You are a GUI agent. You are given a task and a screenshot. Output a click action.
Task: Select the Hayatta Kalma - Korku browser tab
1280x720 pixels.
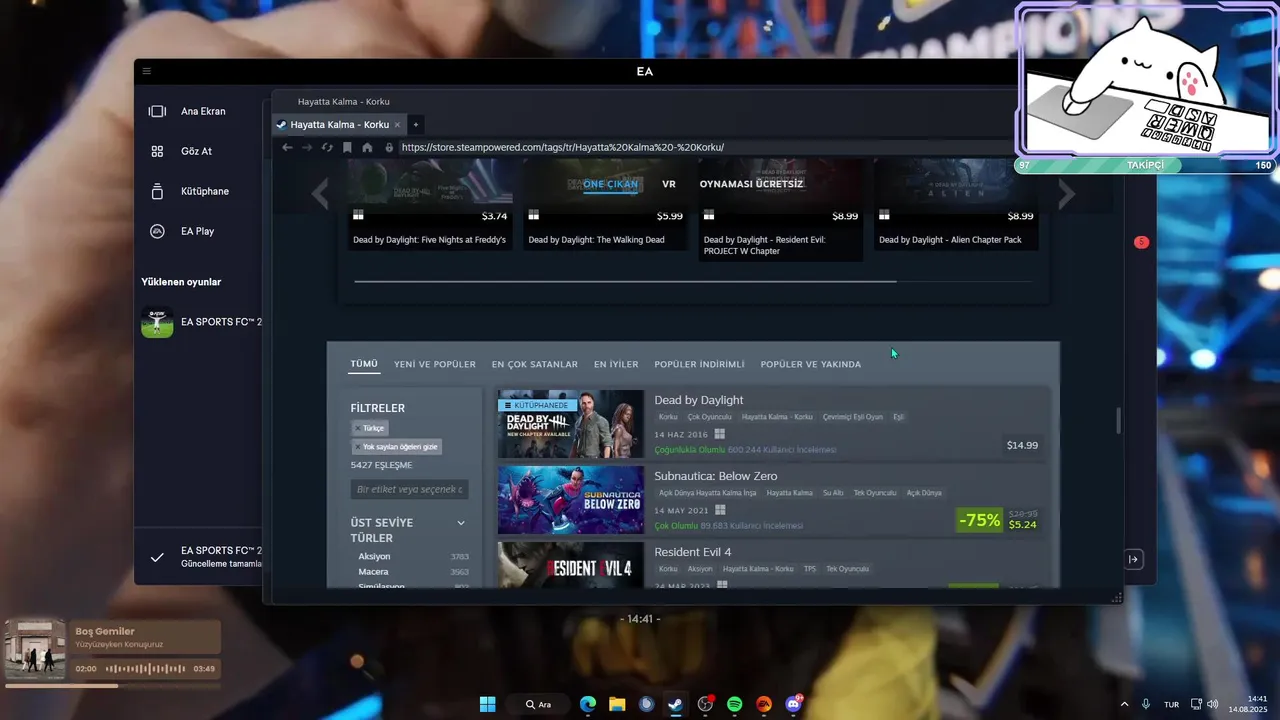(x=338, y=125)
